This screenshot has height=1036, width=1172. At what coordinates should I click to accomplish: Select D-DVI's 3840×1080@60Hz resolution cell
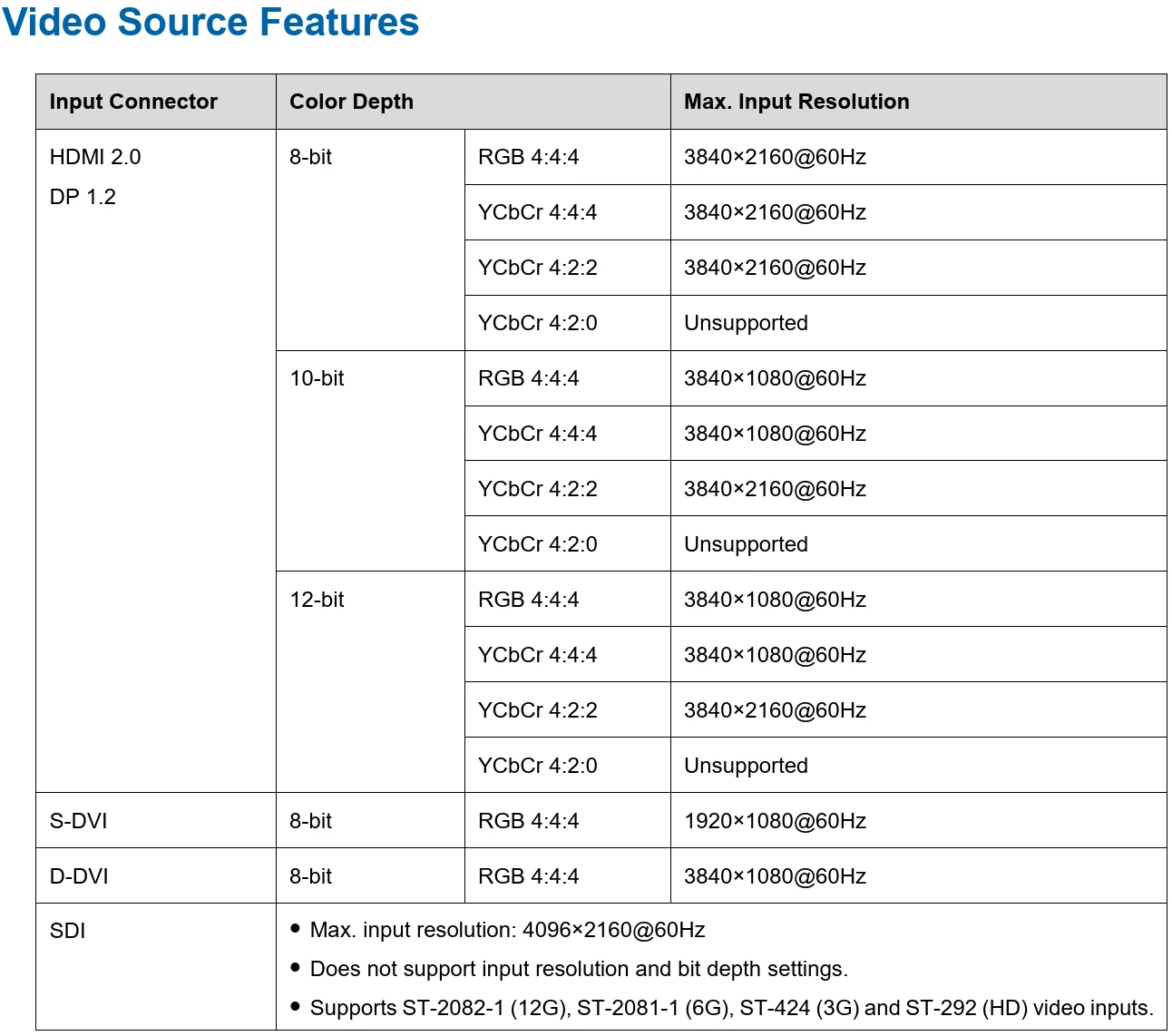(775, 876)
